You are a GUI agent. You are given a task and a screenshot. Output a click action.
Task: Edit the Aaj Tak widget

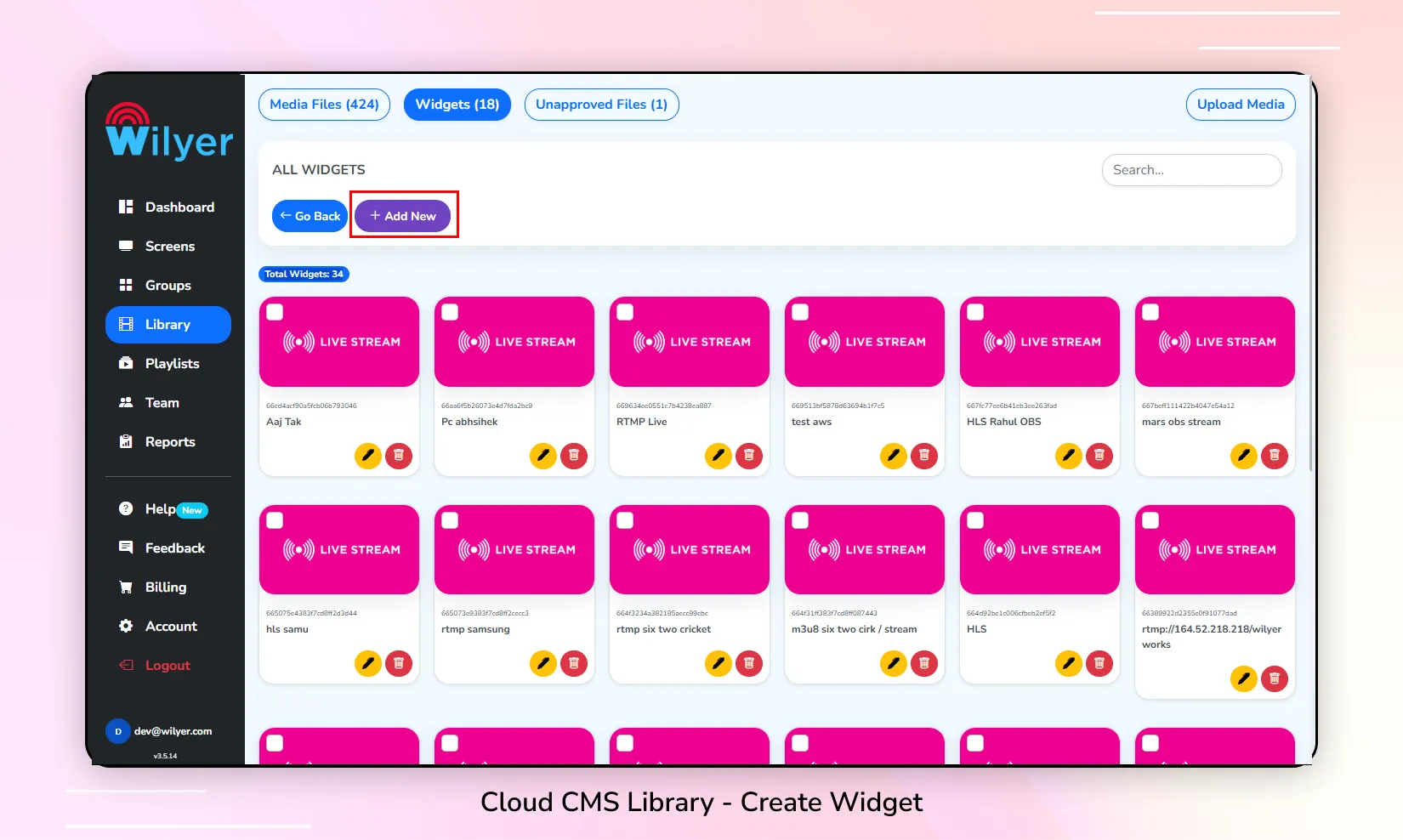click(x=368, y=456)
